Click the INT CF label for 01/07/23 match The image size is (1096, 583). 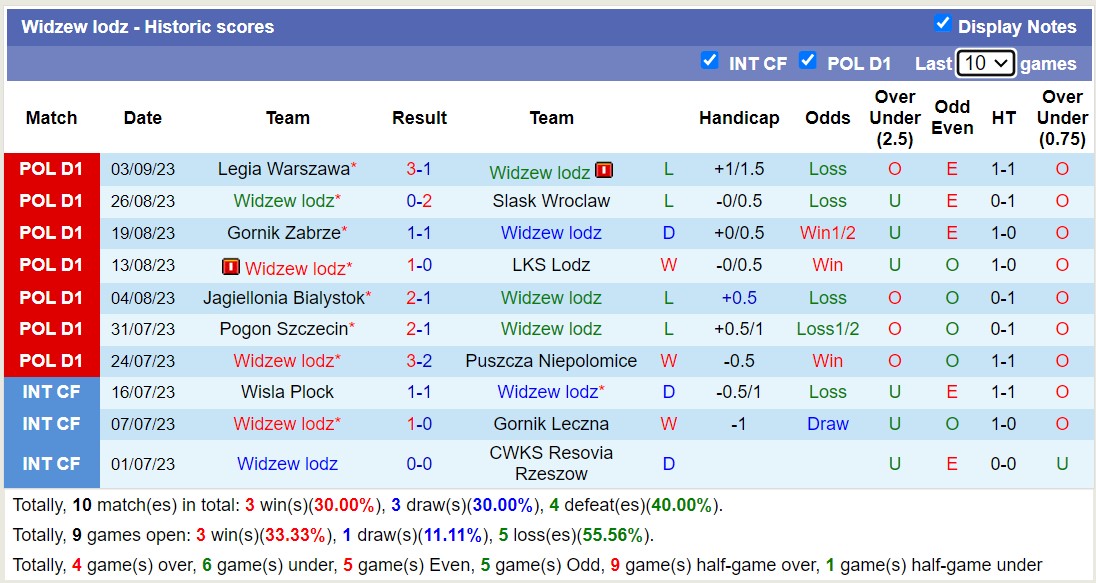pyautogui.click(x=51, y=464)
